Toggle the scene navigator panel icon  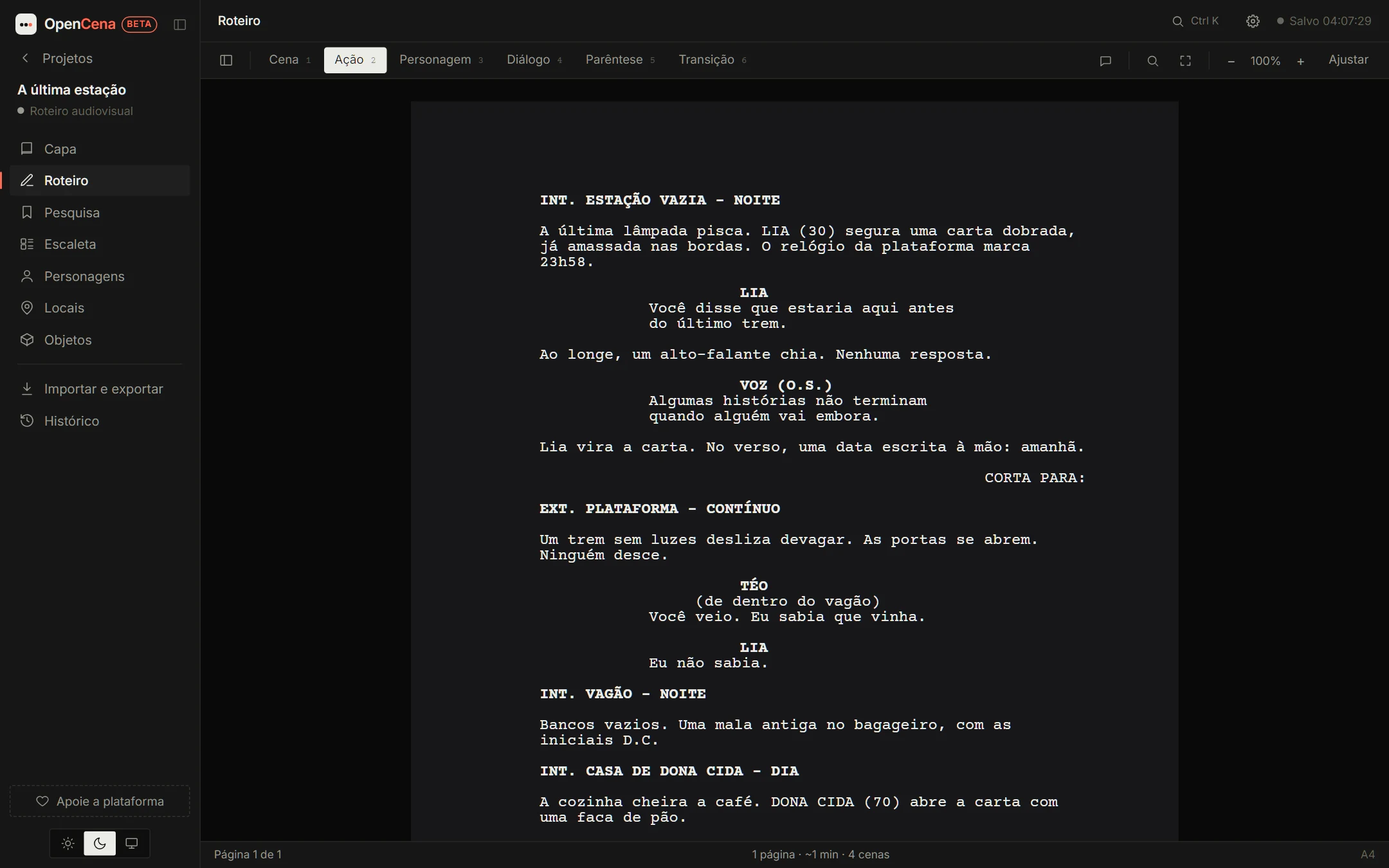coord(226,60)
